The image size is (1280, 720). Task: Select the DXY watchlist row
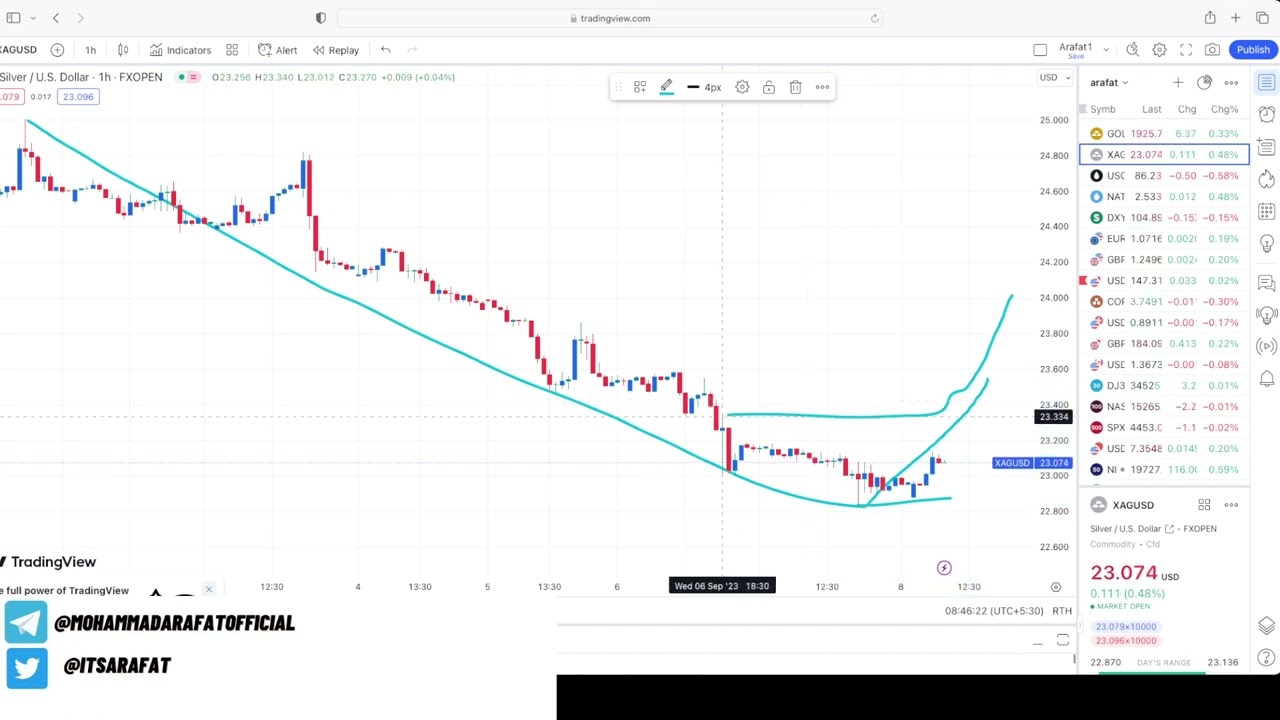point(1164,217)
